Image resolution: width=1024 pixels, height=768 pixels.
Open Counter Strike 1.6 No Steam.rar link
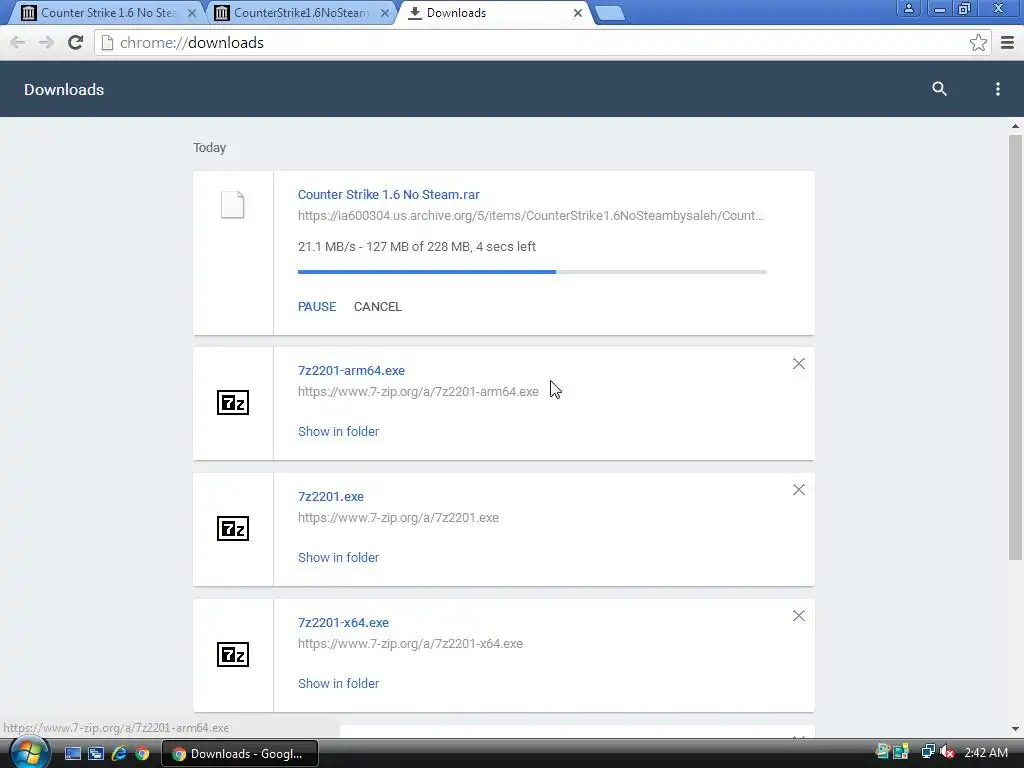point(389,195)
